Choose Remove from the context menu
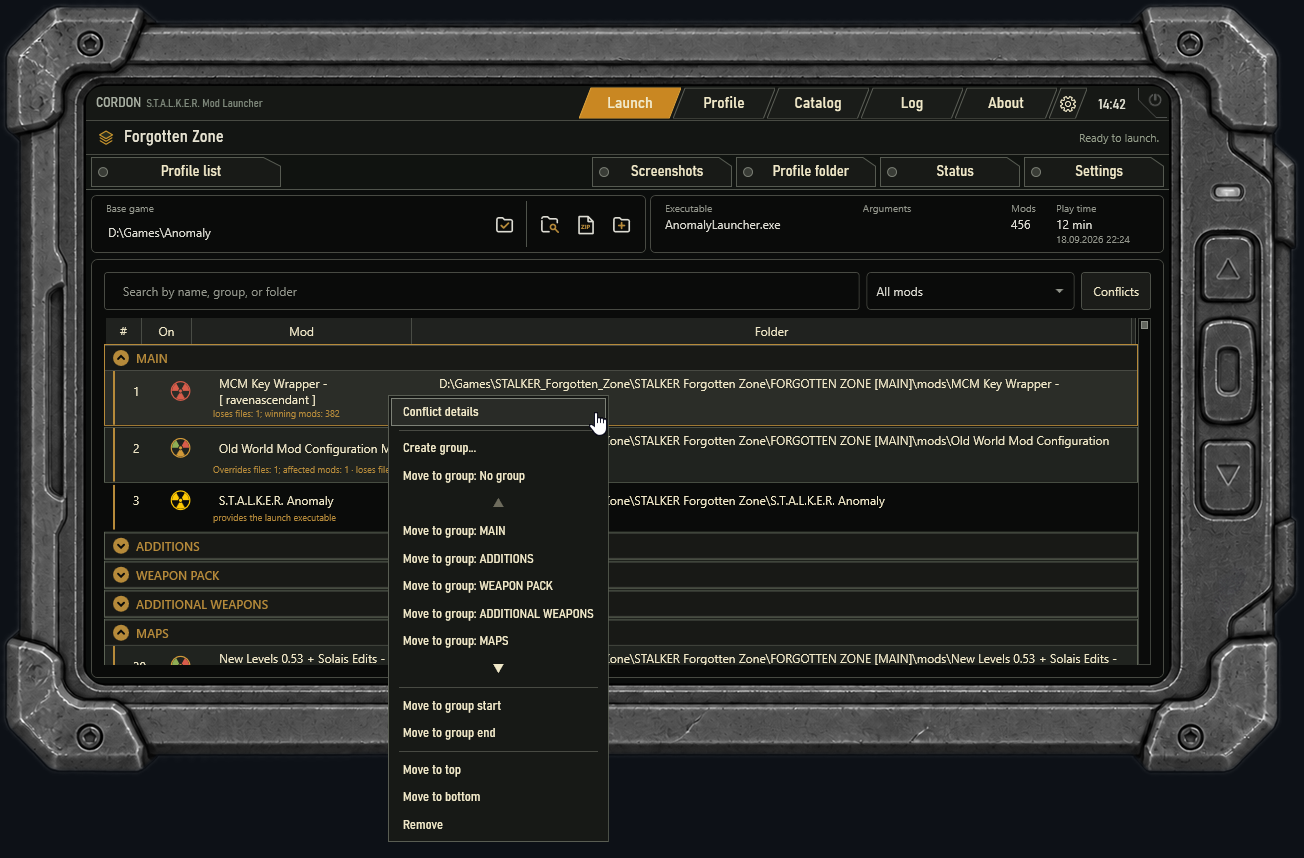The image size is (1304, 858). [498, 825]
